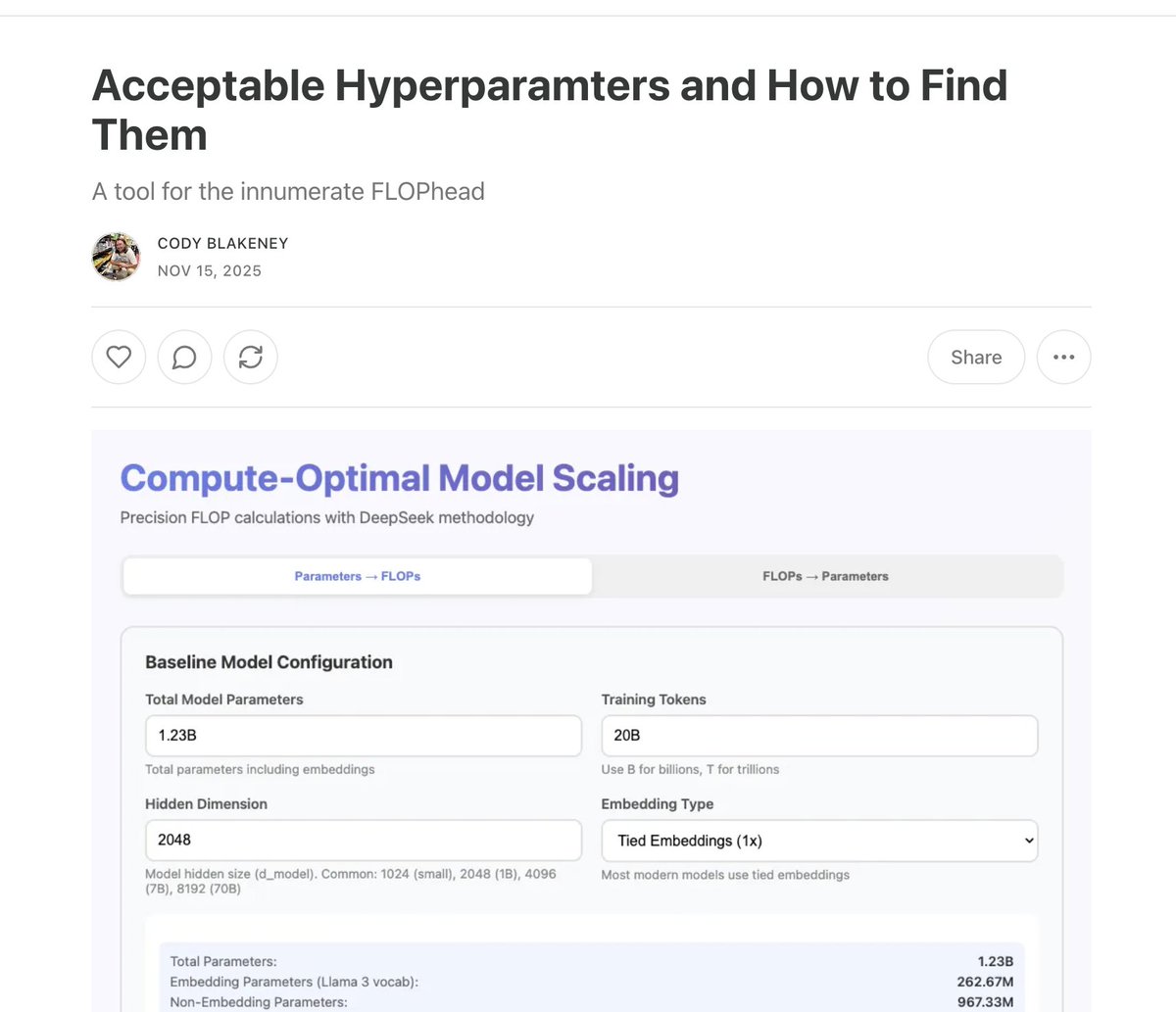Switch to the FLOPs → Parameters tab
The height and width of the screenshot is (1012, 1176).
coord(826,576)
